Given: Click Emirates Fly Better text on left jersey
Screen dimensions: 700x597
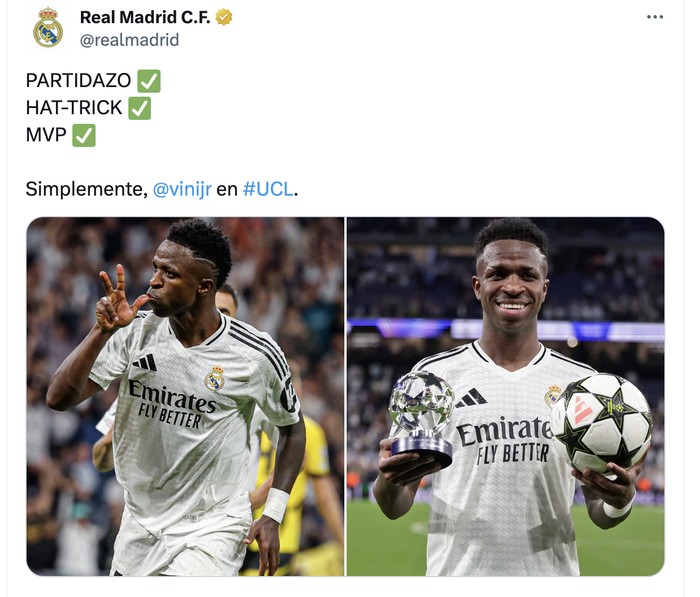Looking at the screenshot, I should (172, 404).
